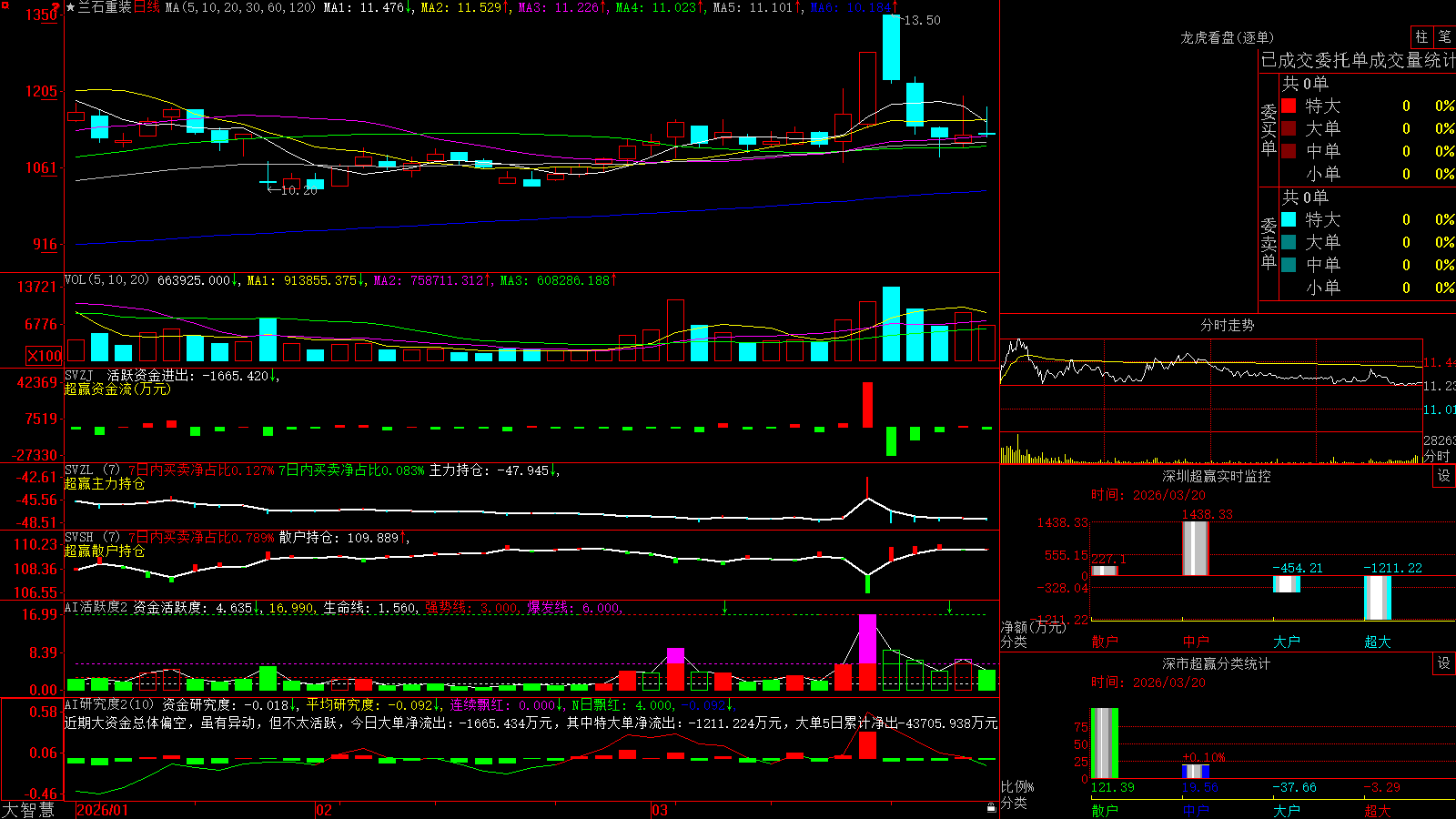Click the 深圳超赢实时监控 panel title
1456x819 pixels.
tap(1216, 476)
